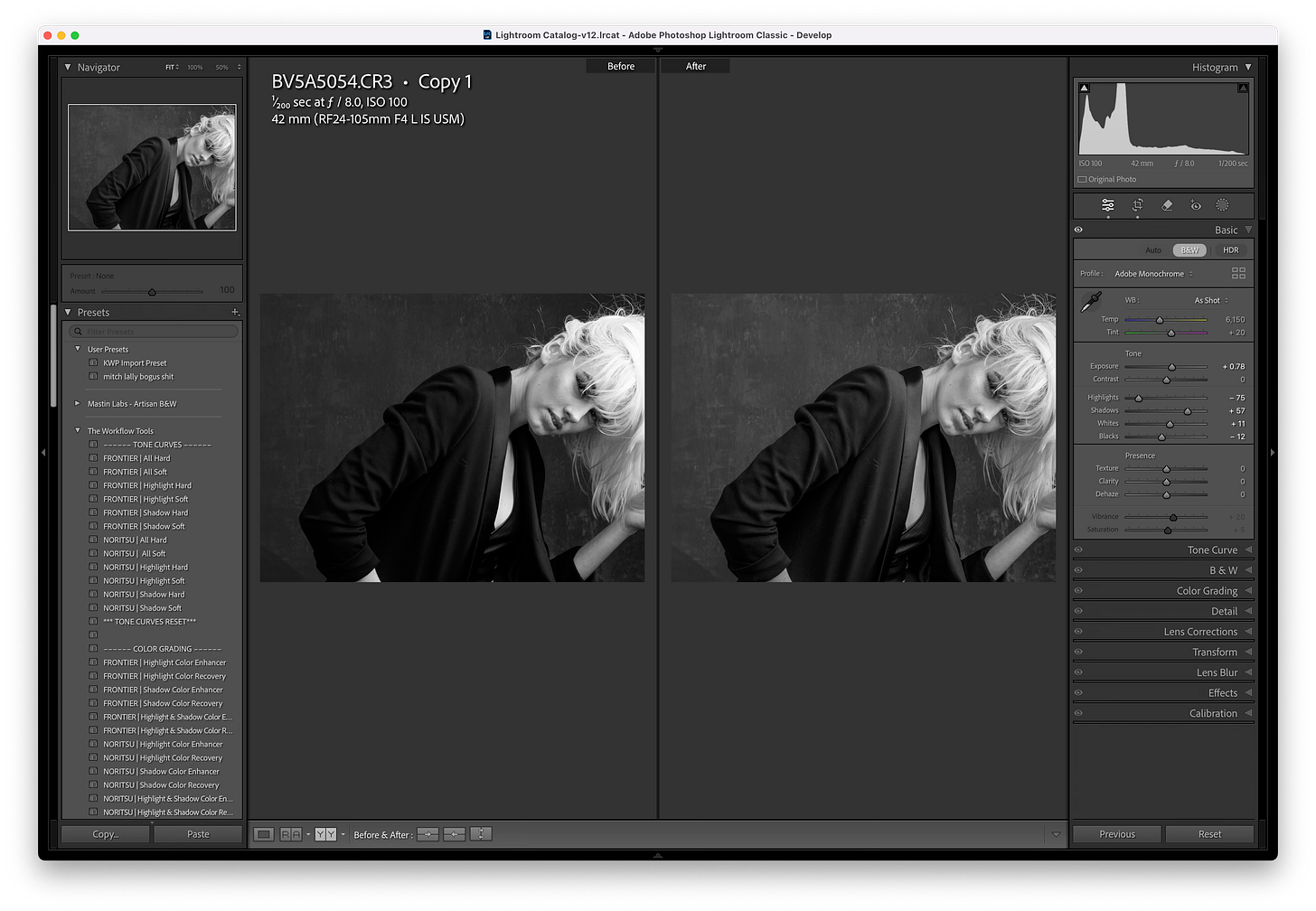Select the Crop & Straighten tool
Image resolution: width=1316 pixels, height=911 pixels.
[x=1137, y=205]
